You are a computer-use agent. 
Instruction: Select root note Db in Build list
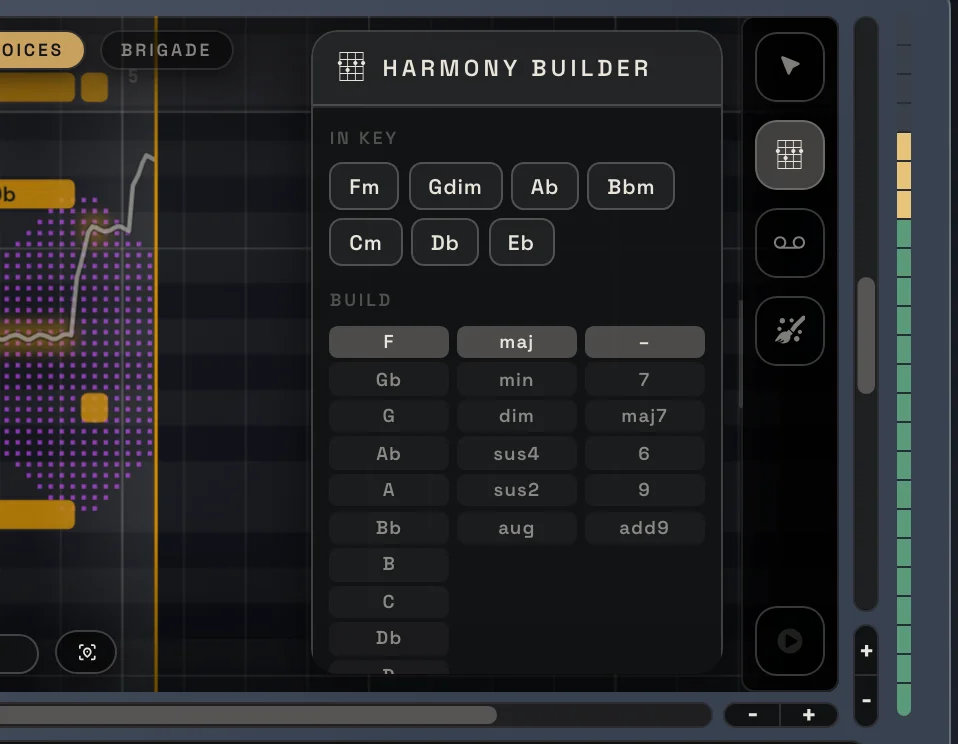click(389, 638)
